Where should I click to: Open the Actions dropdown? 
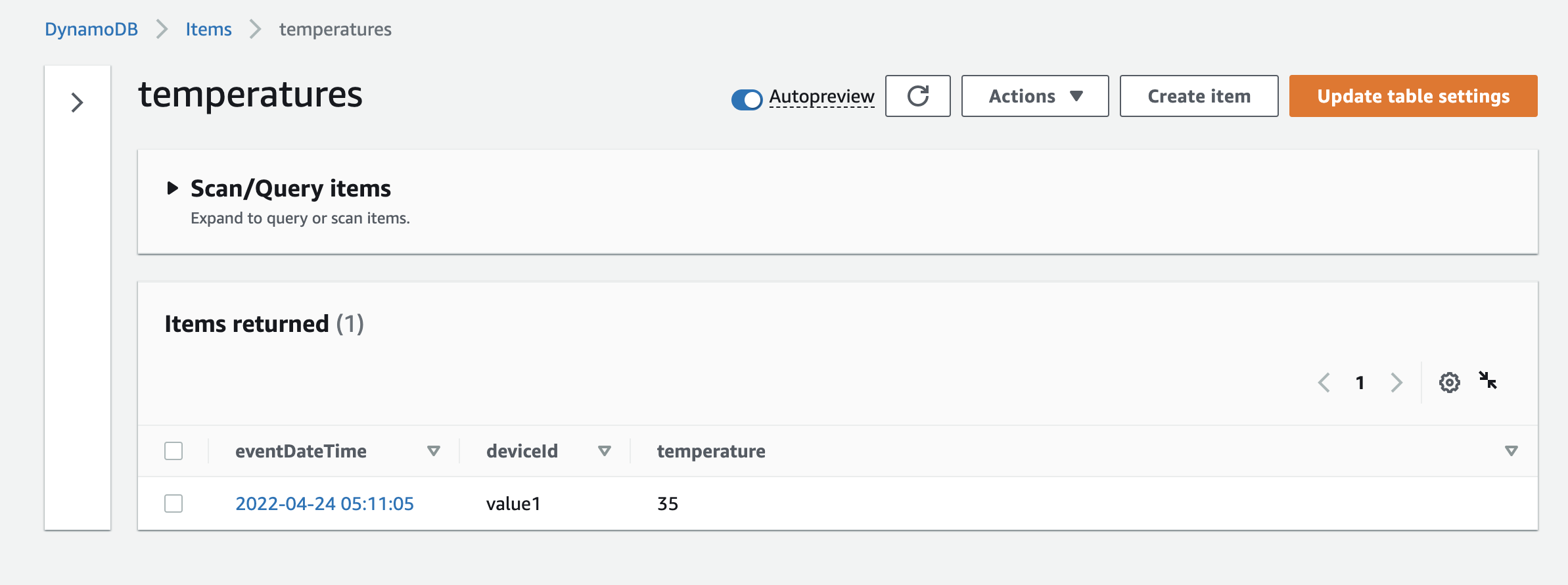coord(1034,96)
